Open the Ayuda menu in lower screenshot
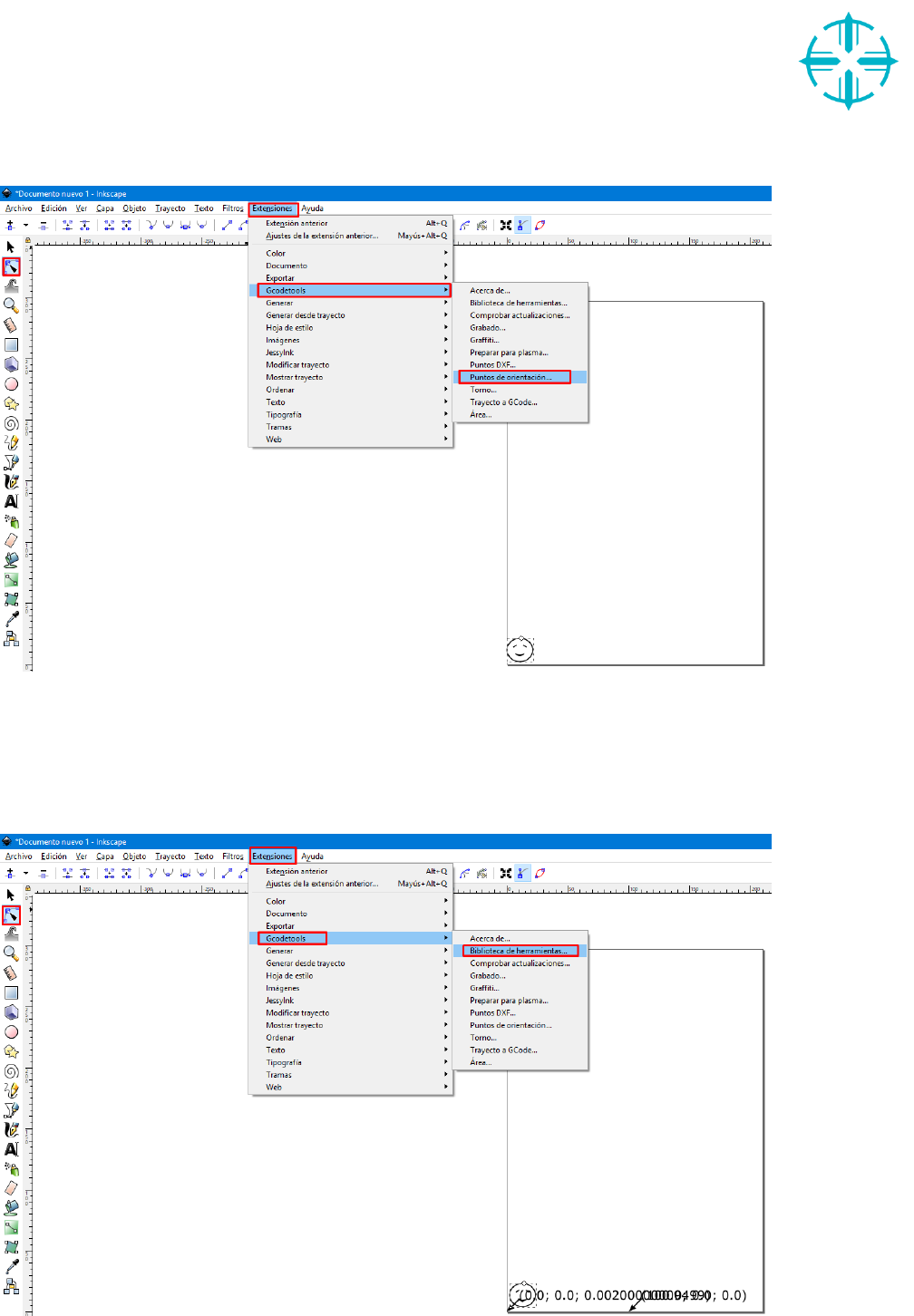This screenshot has height=1316, width=914. click(313, 856)
